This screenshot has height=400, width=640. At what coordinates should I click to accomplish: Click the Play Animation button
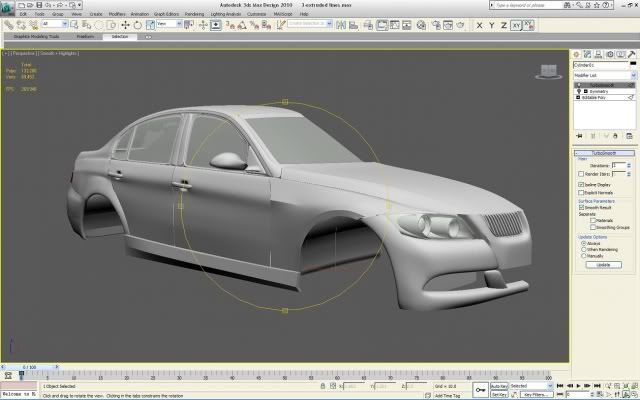coord(578,386)
